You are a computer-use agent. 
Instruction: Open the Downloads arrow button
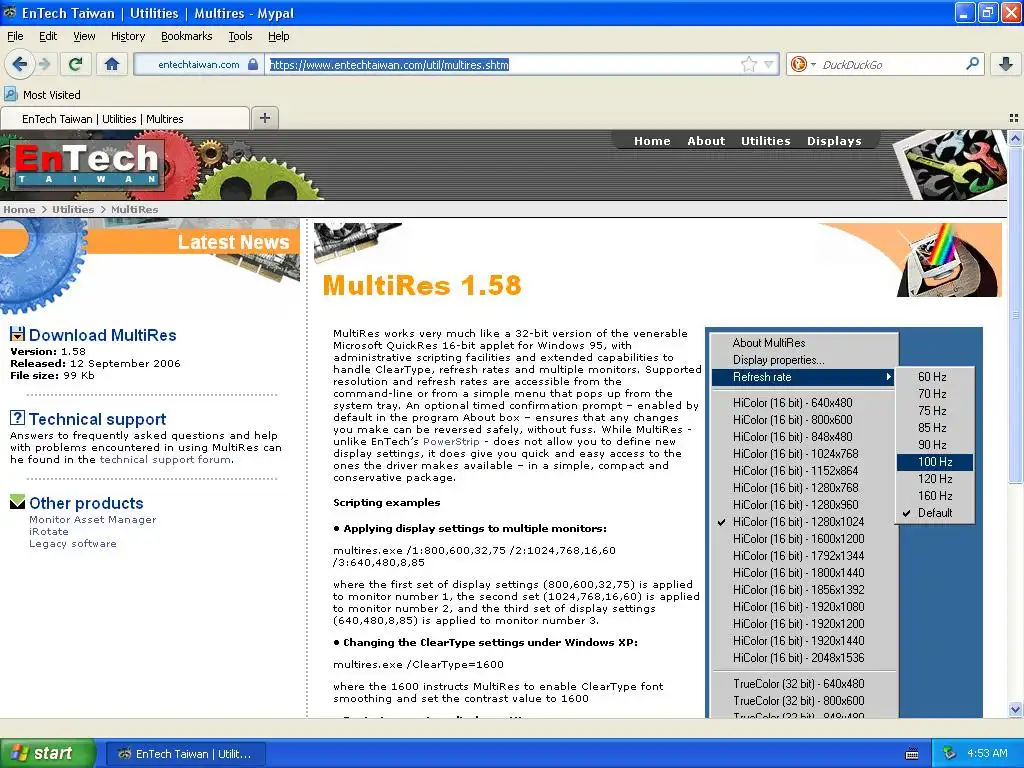[x=1006, y=64]
